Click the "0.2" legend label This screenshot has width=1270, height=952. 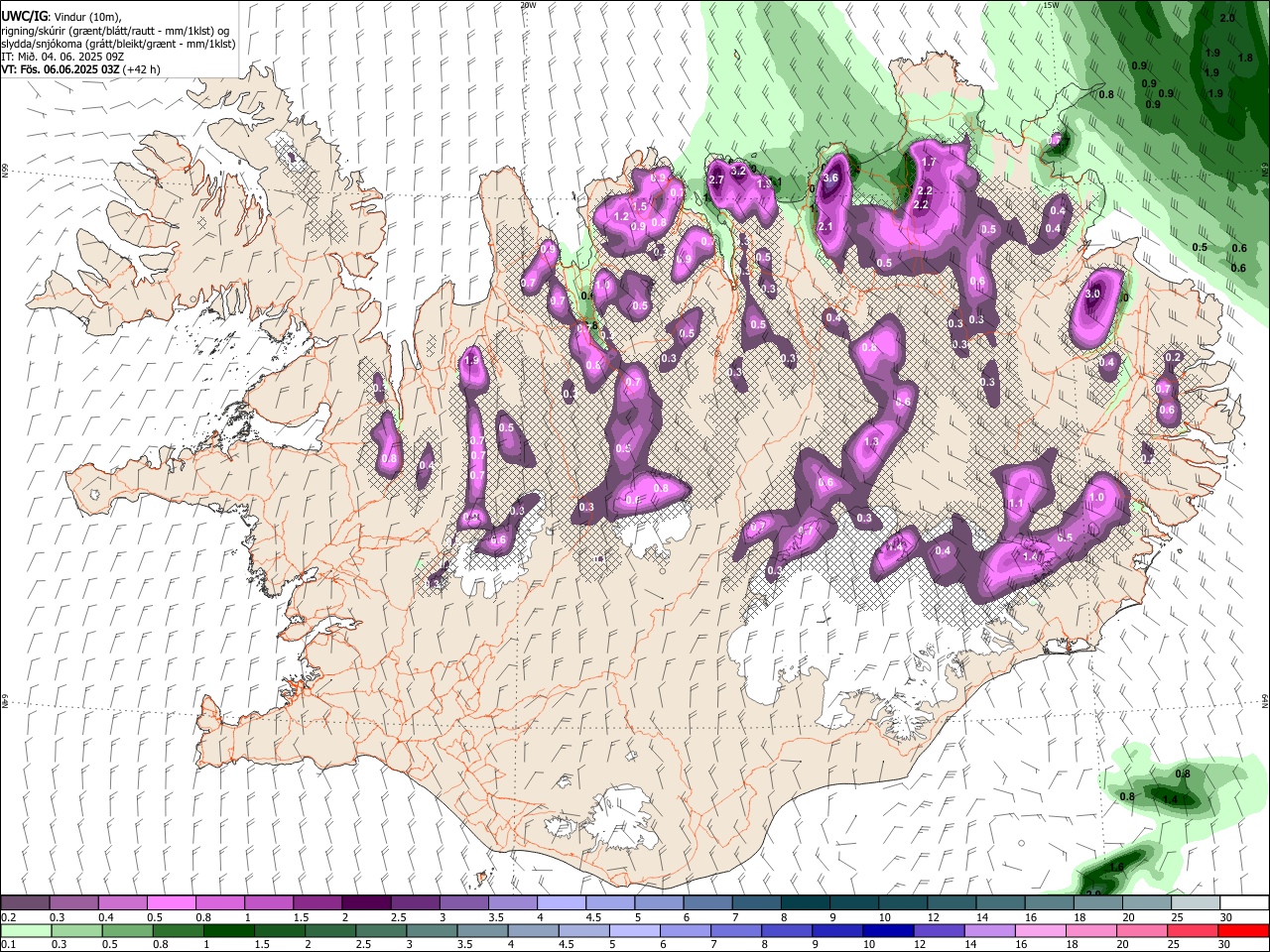pyautogui.click(x=8, y=916)
